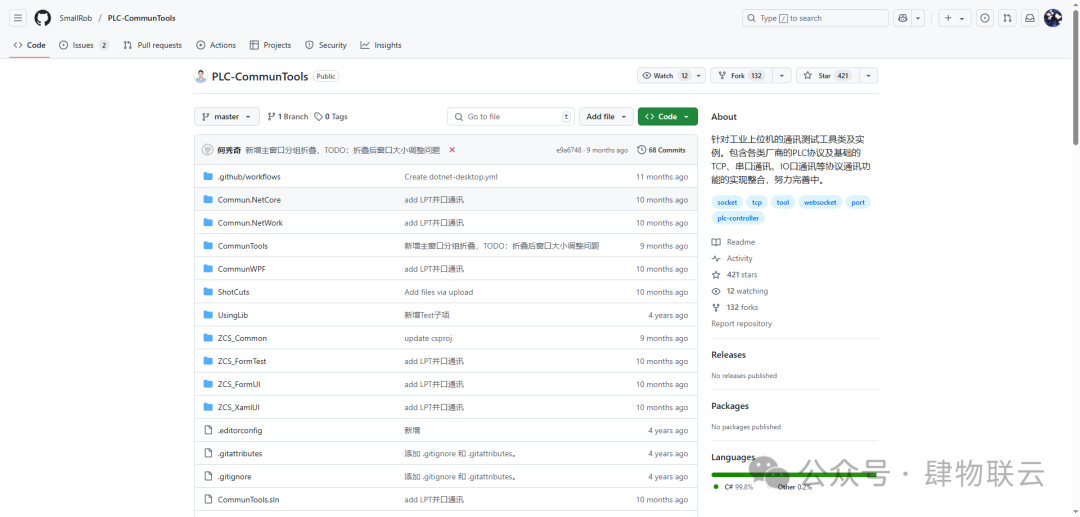Open the master branch selector
The width and height of the screenshot is (1080, 517).
[227, 117]
